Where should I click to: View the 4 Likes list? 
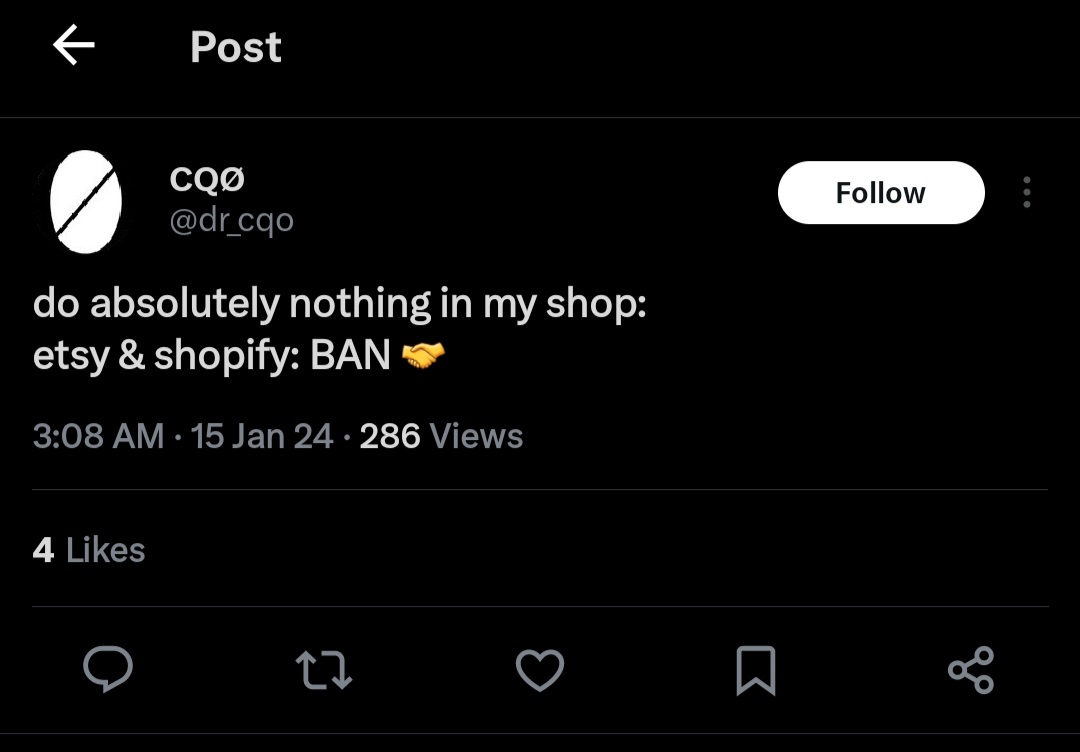(89, 550)
